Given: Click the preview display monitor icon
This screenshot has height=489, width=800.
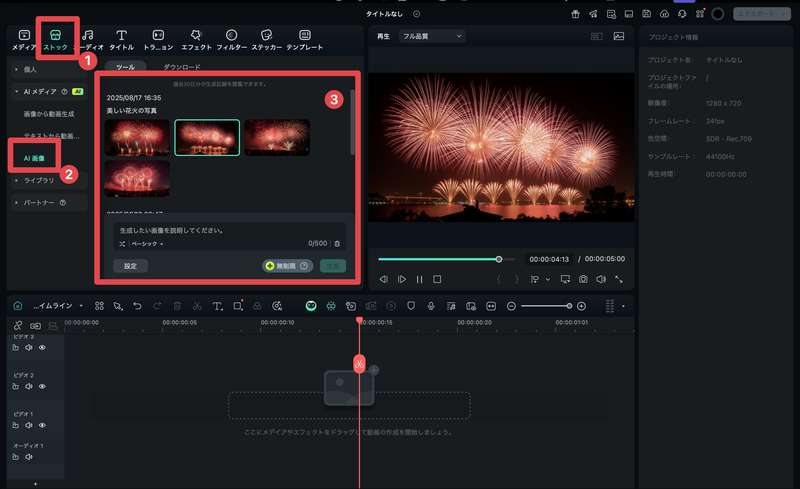Looking at the screenshot, I should tap(565, 279).
